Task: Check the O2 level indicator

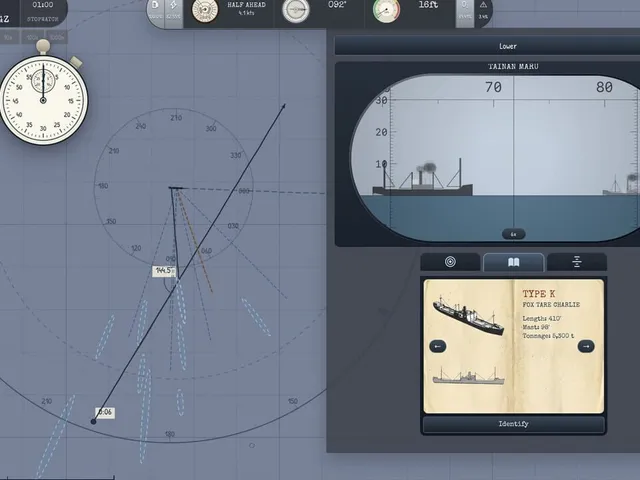Action: (464, 11)
